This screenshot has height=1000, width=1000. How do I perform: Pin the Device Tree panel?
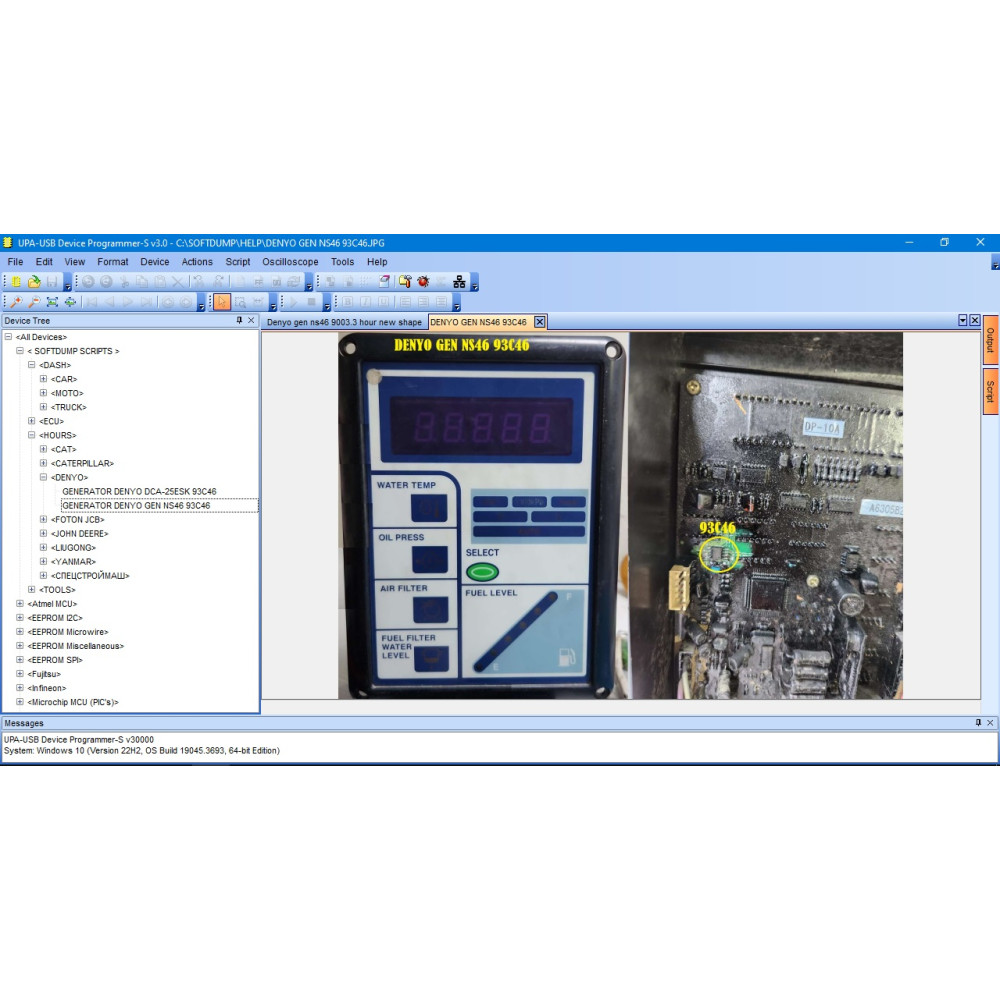pyautogui.click(x=239, y=320)
